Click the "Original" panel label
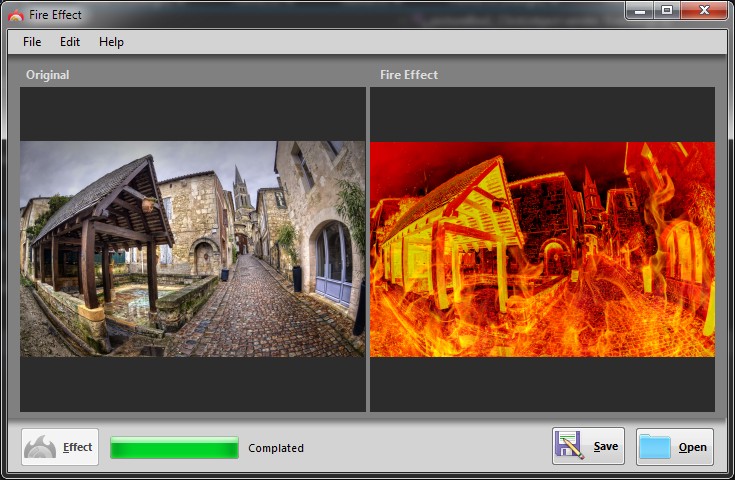The image size is (735, 480). (x=48, y=75)
